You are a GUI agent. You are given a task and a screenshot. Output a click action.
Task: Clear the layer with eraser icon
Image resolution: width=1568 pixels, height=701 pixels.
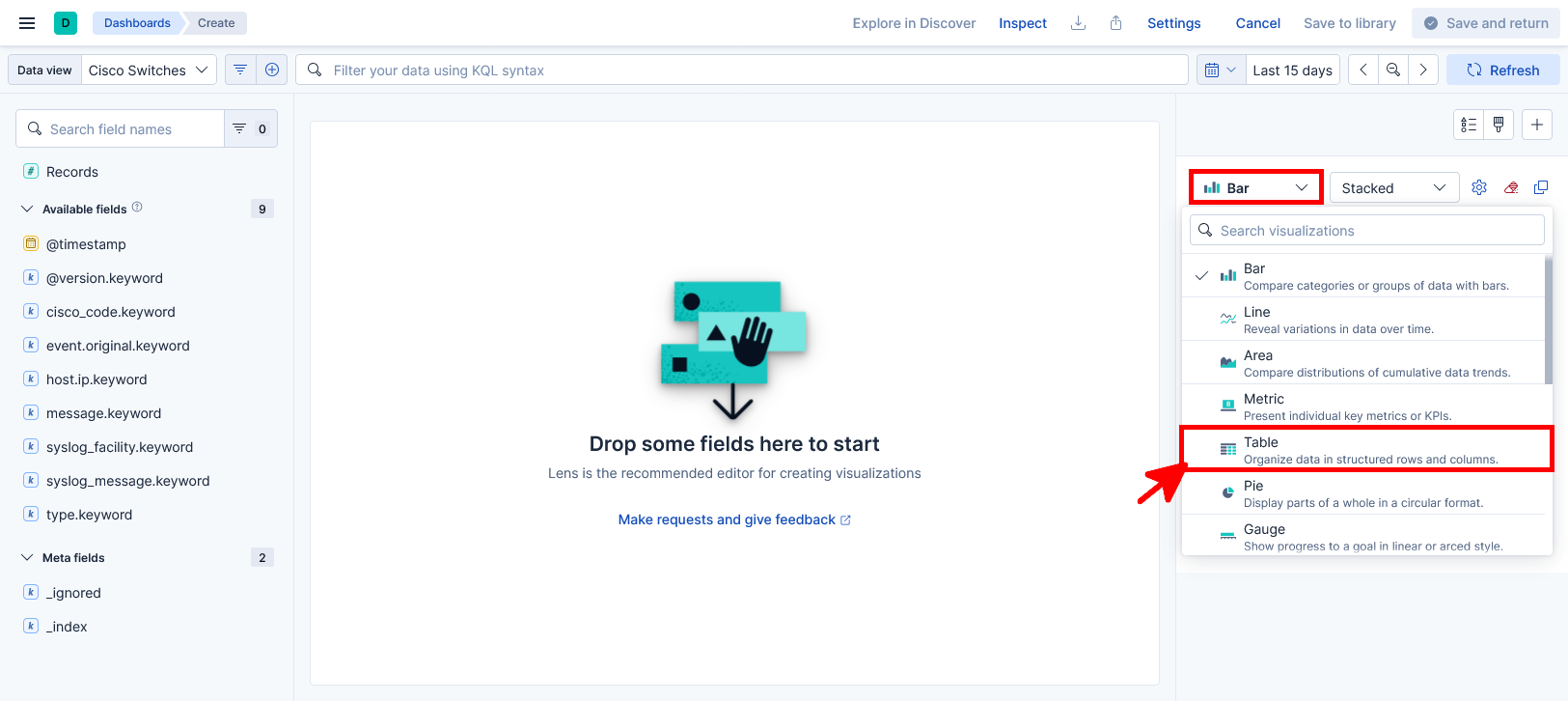coord(1511,187)
